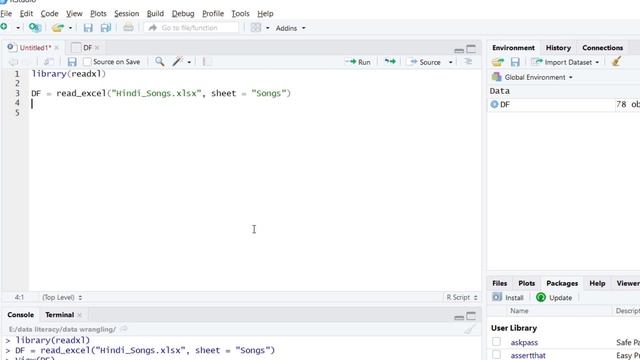
Task: Open the Help pane tab
Action: pyautogui.click(x=597, y=283)
